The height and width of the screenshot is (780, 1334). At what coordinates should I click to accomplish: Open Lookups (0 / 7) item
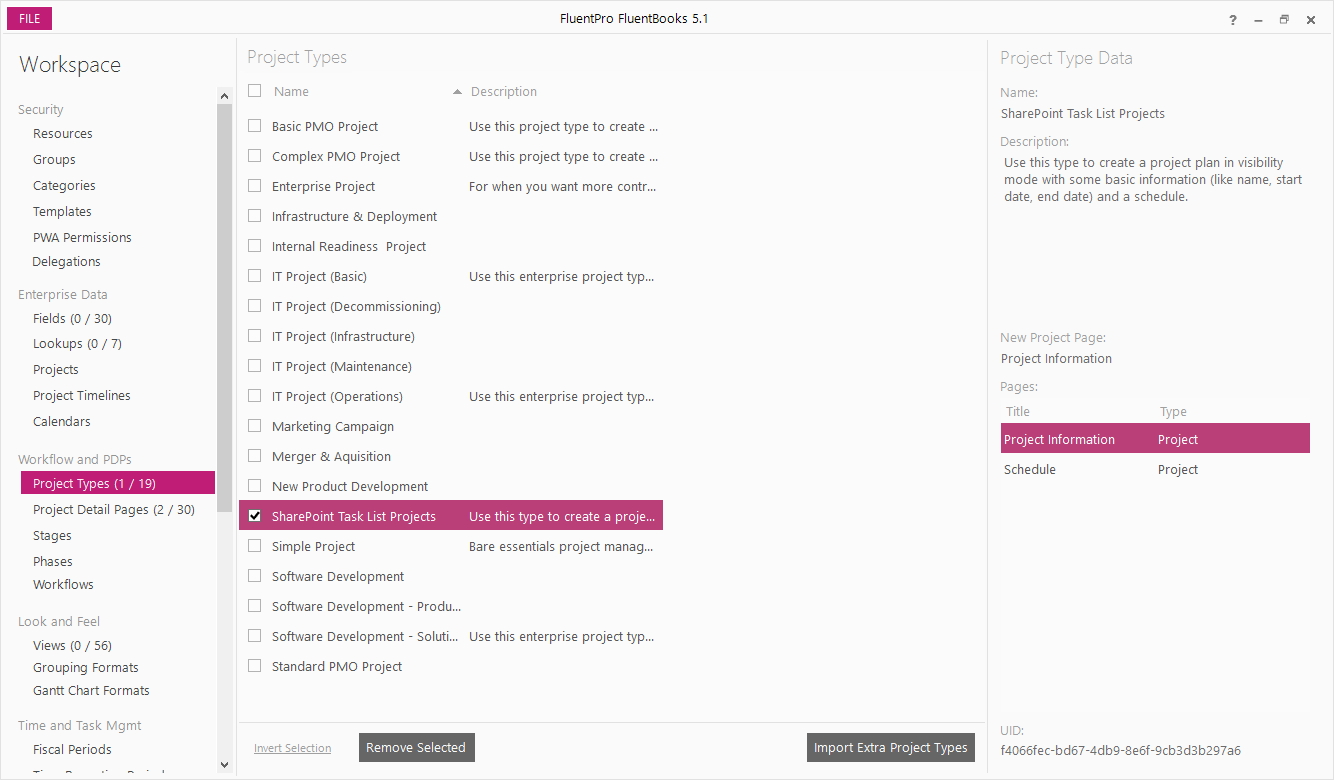point(77,344)
